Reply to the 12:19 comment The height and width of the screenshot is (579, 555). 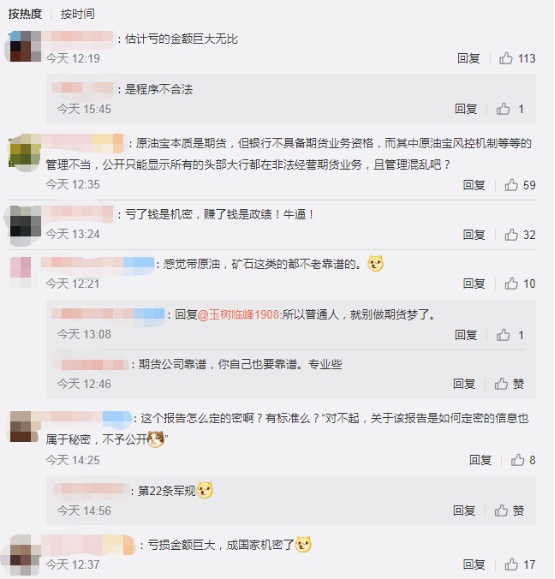tap(468, 58)
